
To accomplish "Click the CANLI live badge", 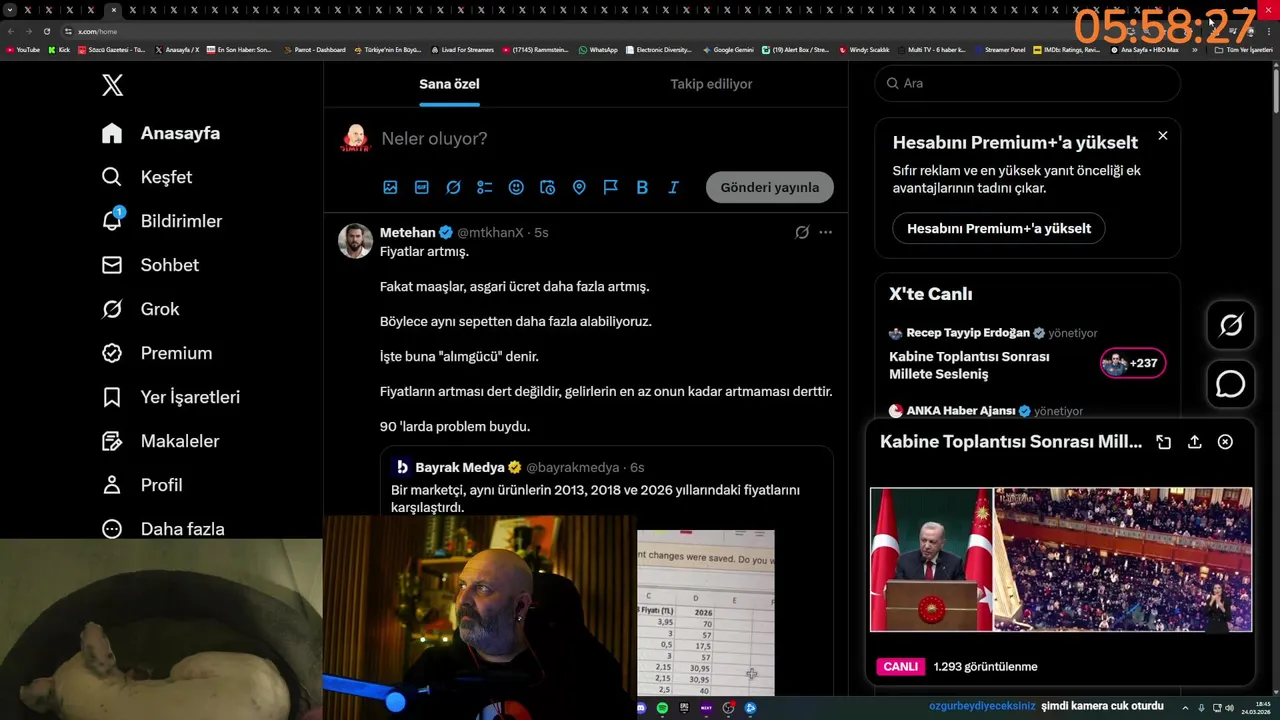I will (x=900, y=667).
